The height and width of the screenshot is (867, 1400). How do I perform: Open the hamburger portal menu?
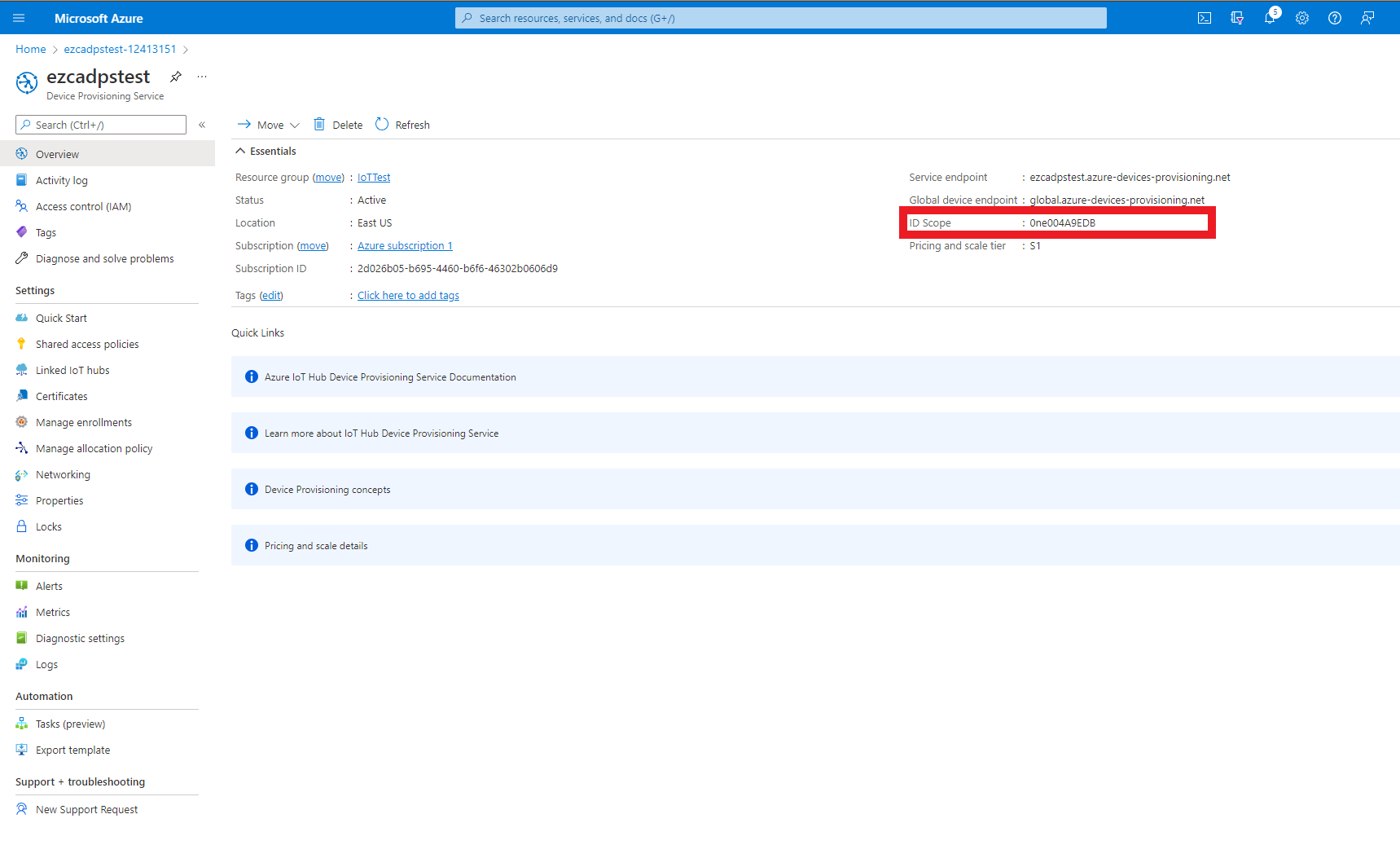click(x=19, y=18)
